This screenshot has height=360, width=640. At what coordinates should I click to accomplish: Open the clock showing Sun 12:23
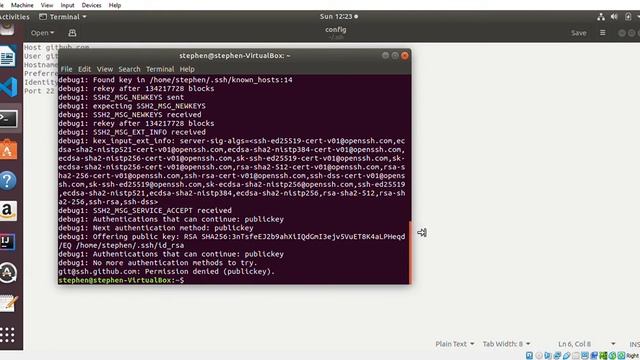coord(338,17)
